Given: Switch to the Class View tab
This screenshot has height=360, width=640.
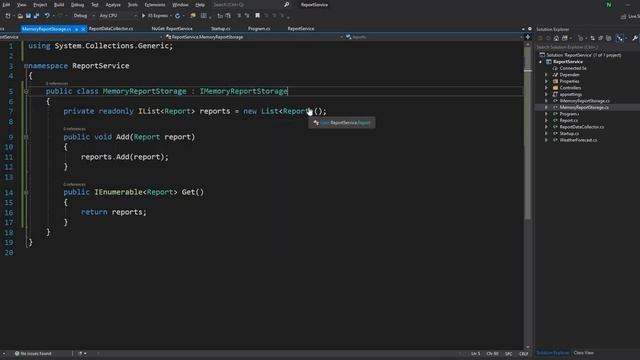Looking at the screenshot, I should 584,353.
